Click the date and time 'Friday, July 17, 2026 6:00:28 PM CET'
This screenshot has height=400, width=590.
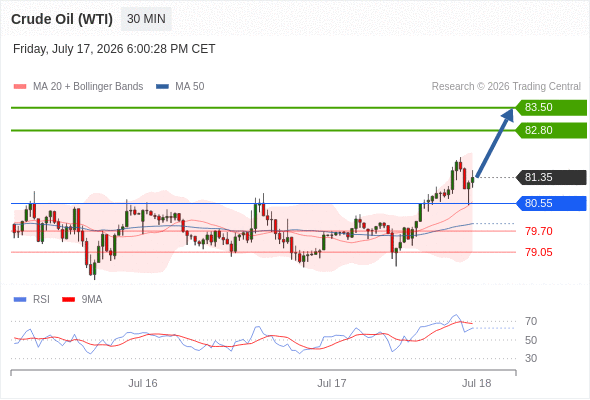(114, 49)
